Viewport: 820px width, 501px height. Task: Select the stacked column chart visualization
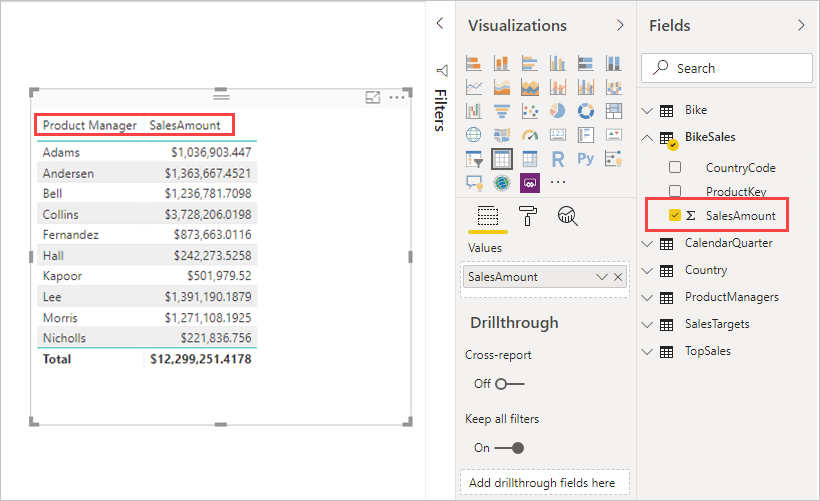502,63
